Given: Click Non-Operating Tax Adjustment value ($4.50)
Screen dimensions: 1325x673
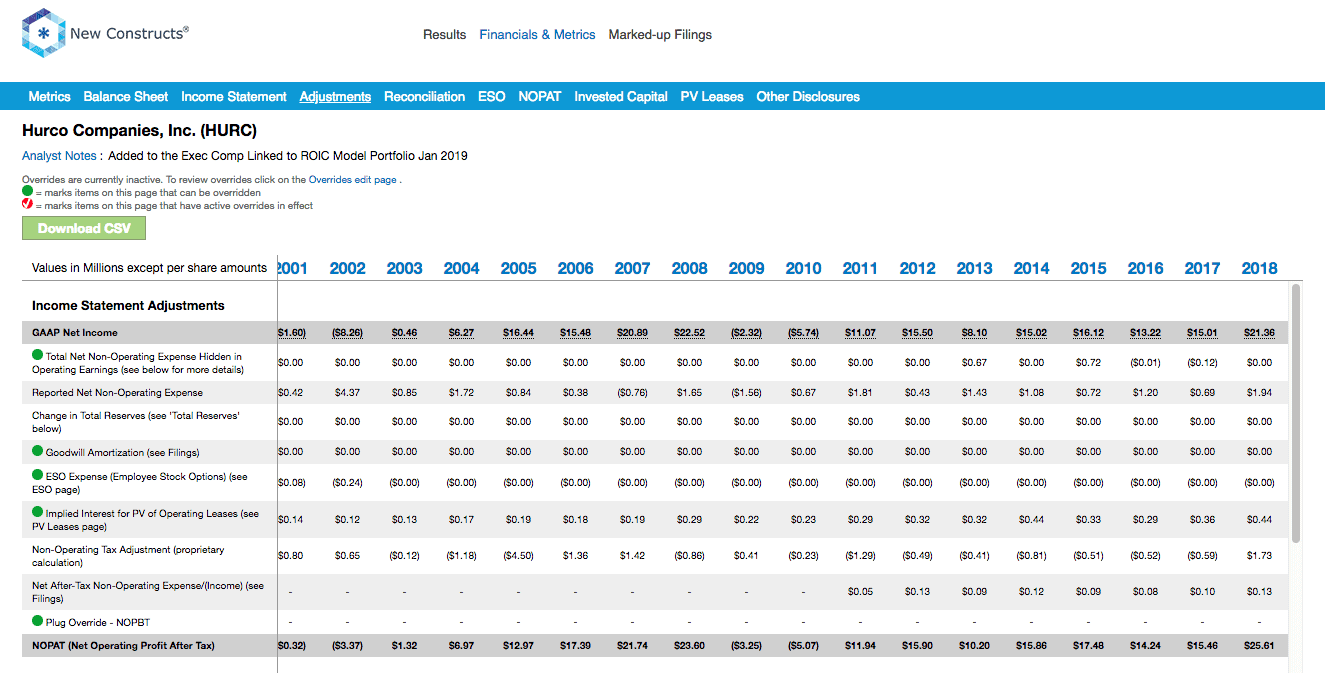Looking at the screenshot, I should coord(518,555).
